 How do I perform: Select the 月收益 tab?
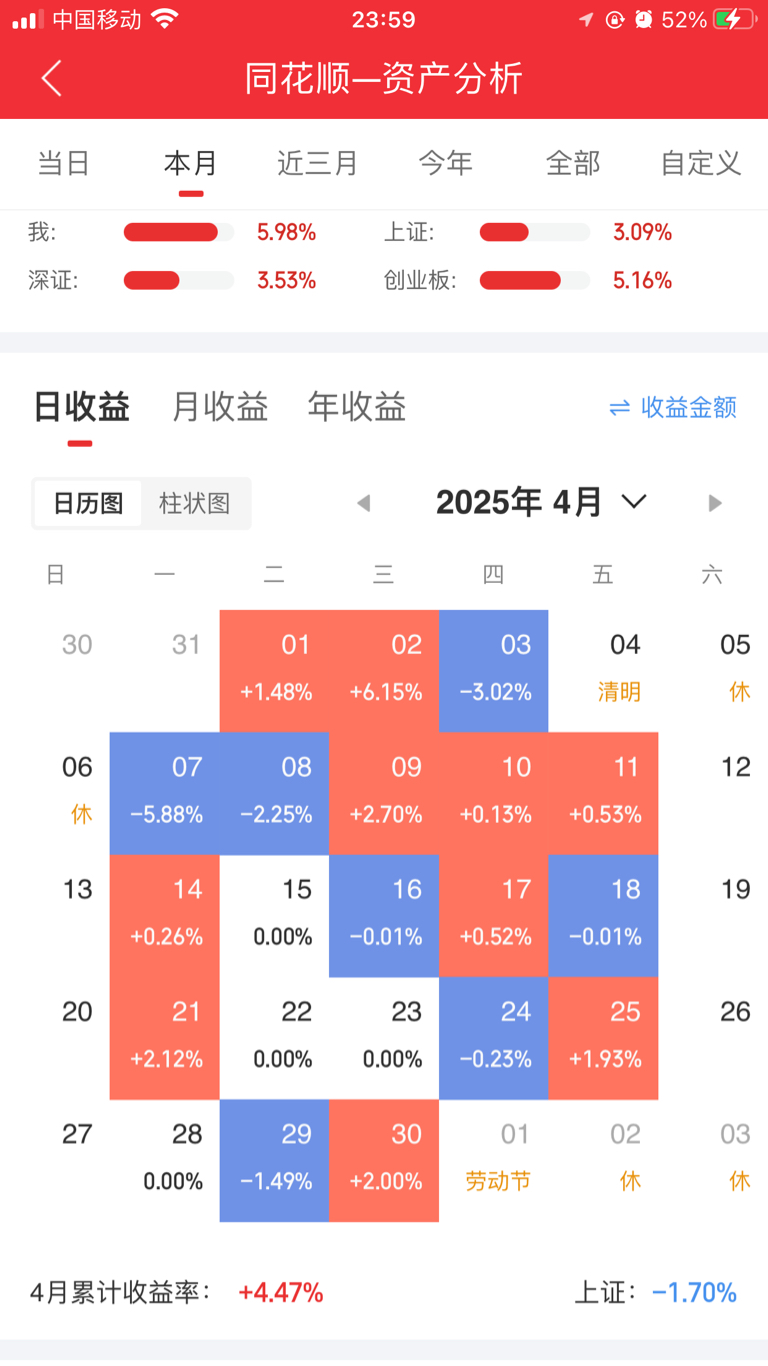[220, 407]
